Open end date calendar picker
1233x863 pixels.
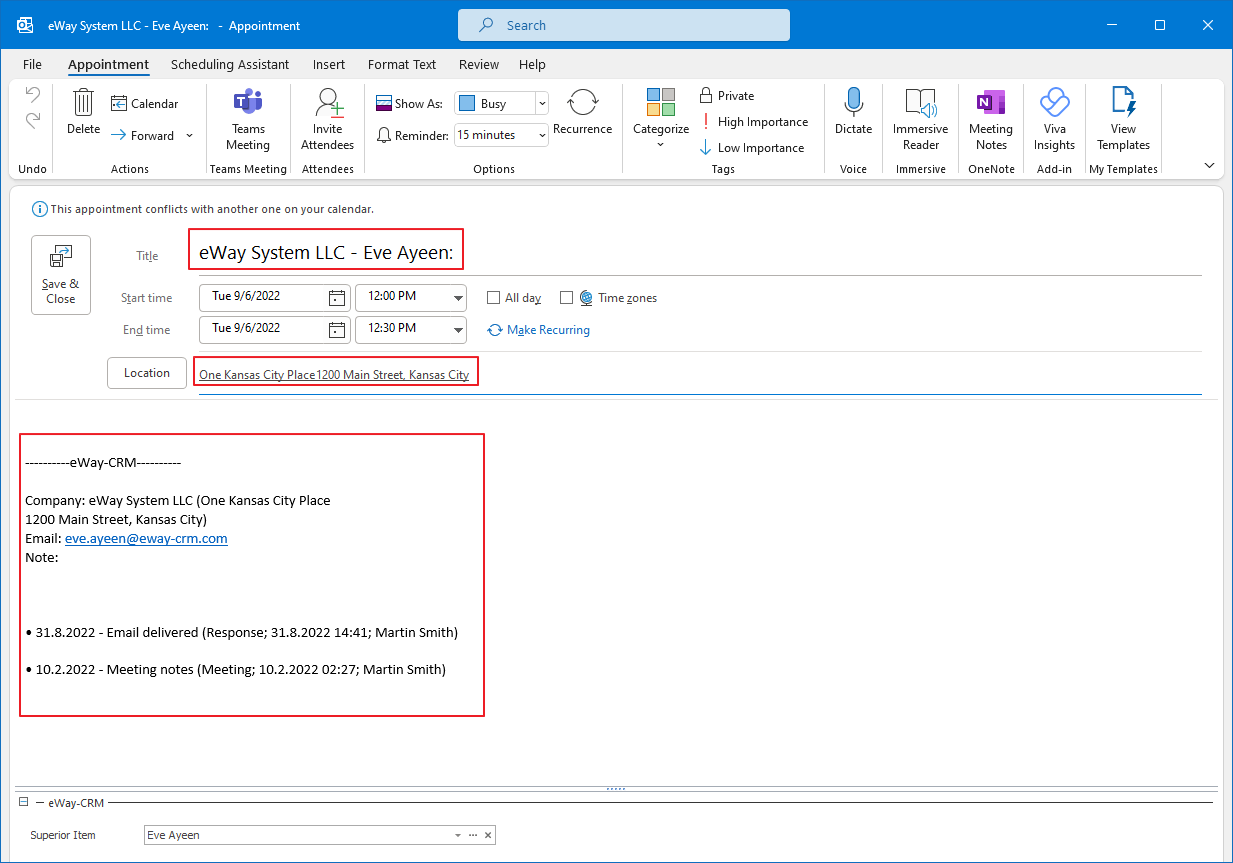[x=337, y=329]
